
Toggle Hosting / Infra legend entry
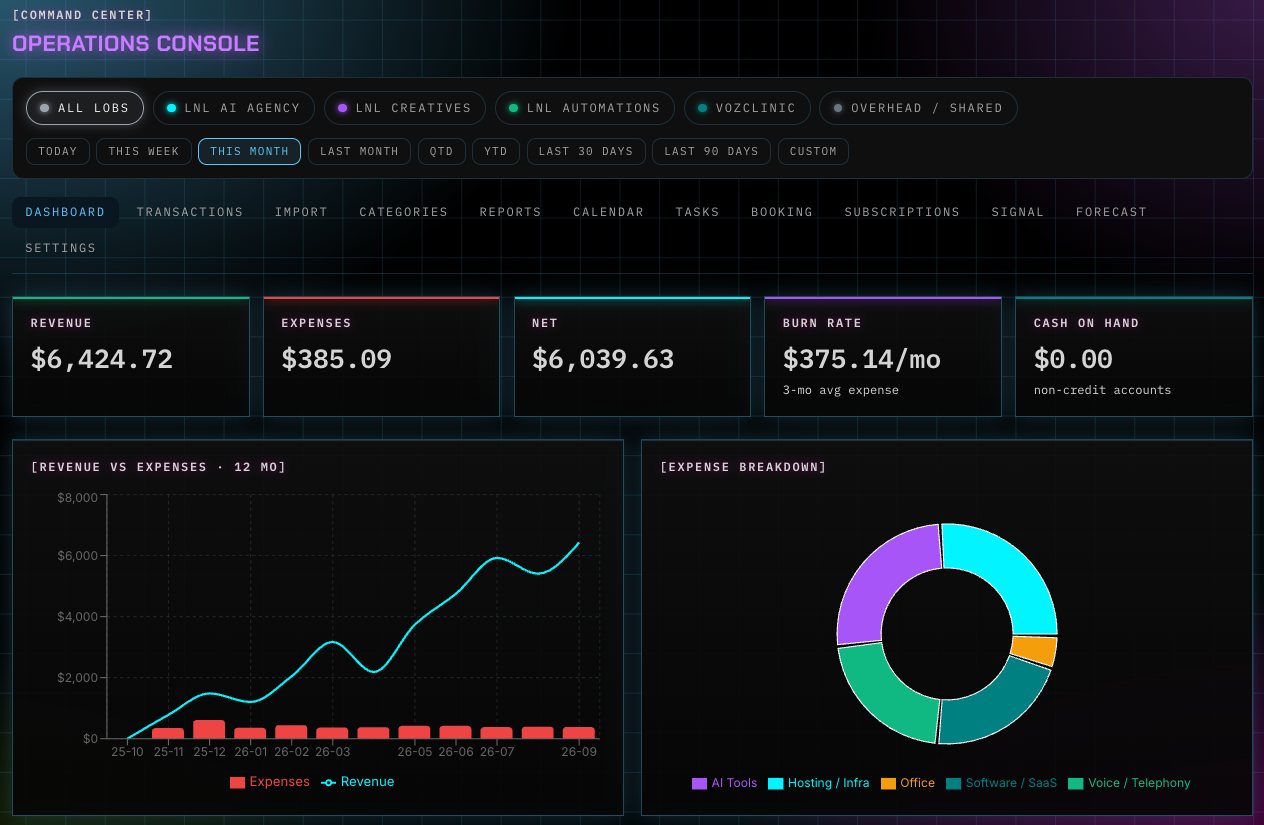(818, 783)
